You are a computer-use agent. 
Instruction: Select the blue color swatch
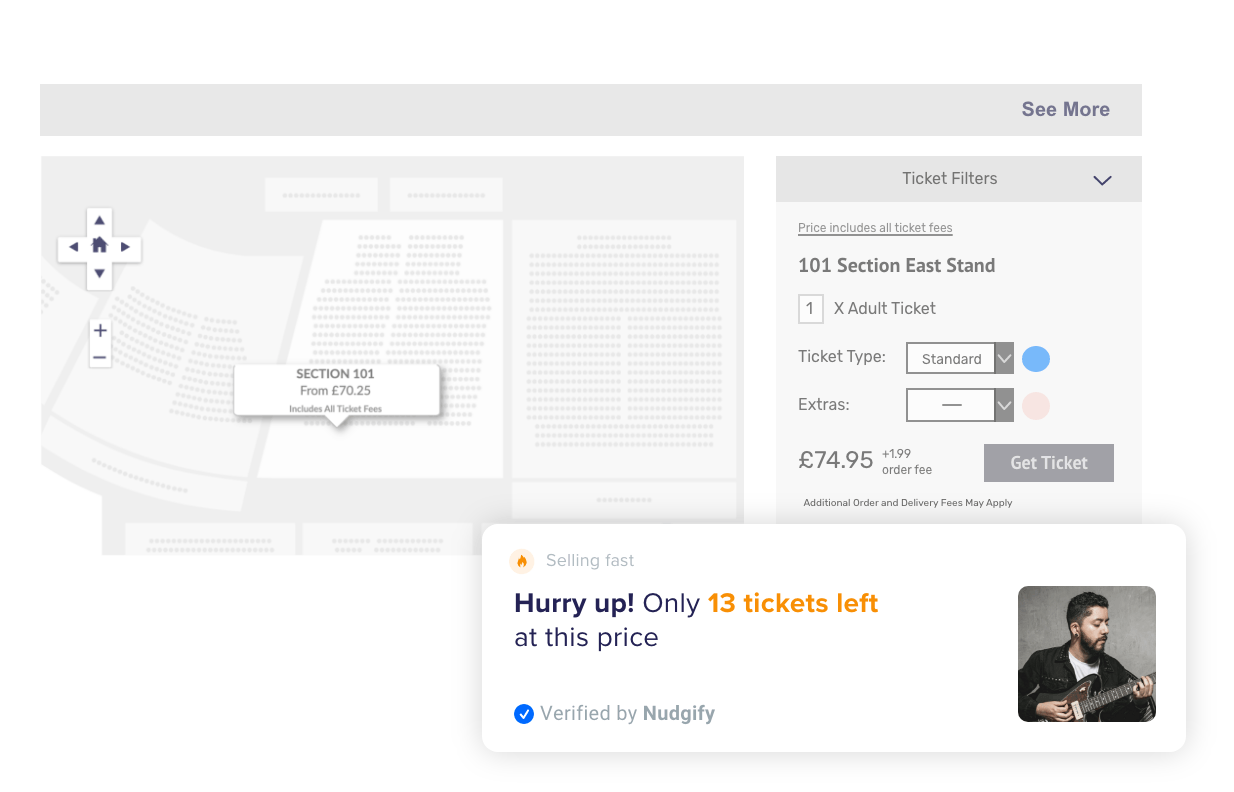[x=1036, y=359]
